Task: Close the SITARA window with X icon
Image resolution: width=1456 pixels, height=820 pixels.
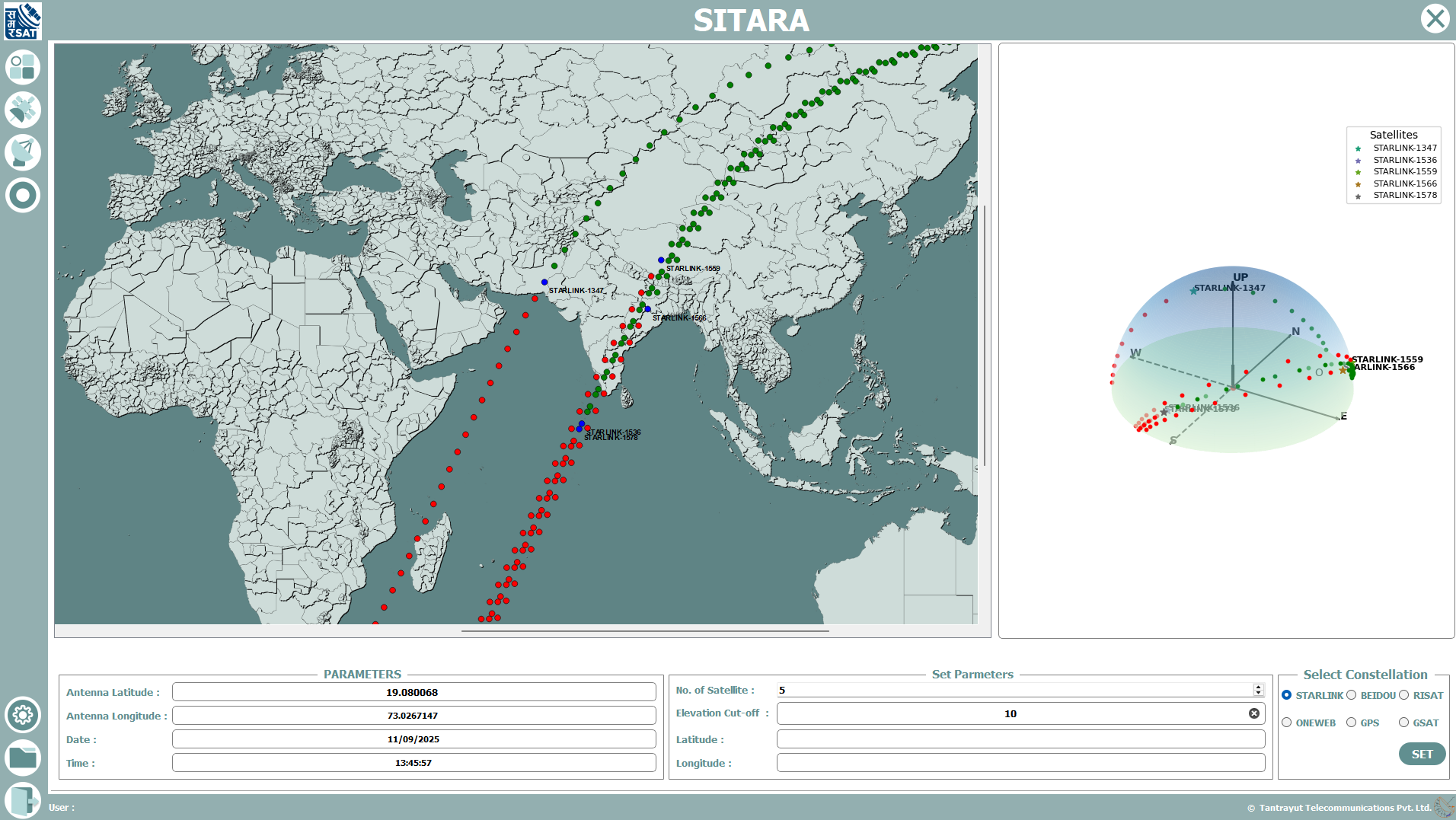Action: coord(1435,18)
